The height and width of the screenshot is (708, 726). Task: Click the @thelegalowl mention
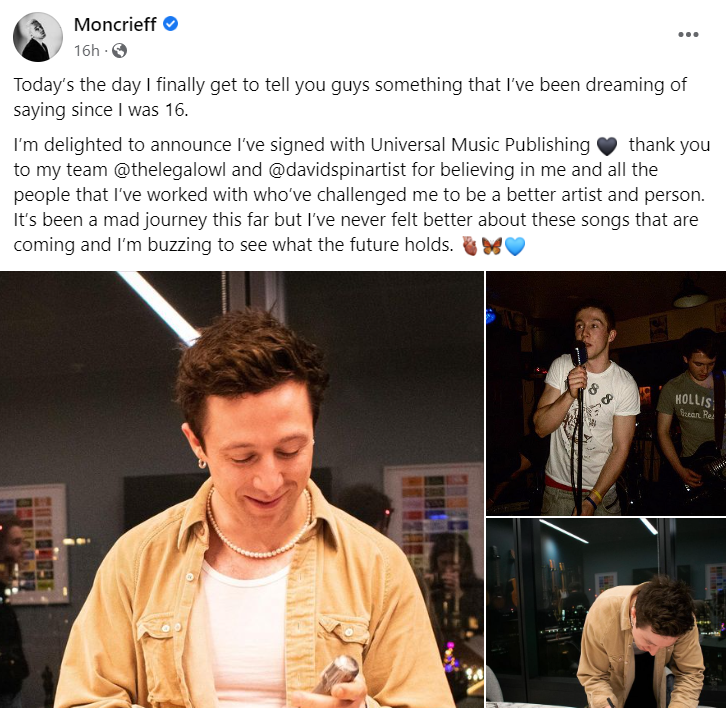(169, 170)
